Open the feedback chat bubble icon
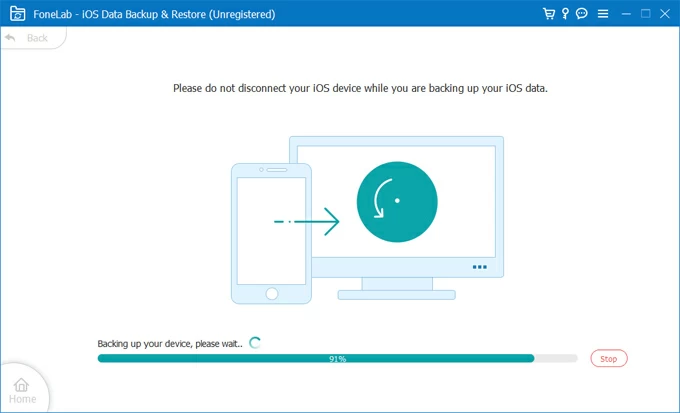 tap(582, 14)
